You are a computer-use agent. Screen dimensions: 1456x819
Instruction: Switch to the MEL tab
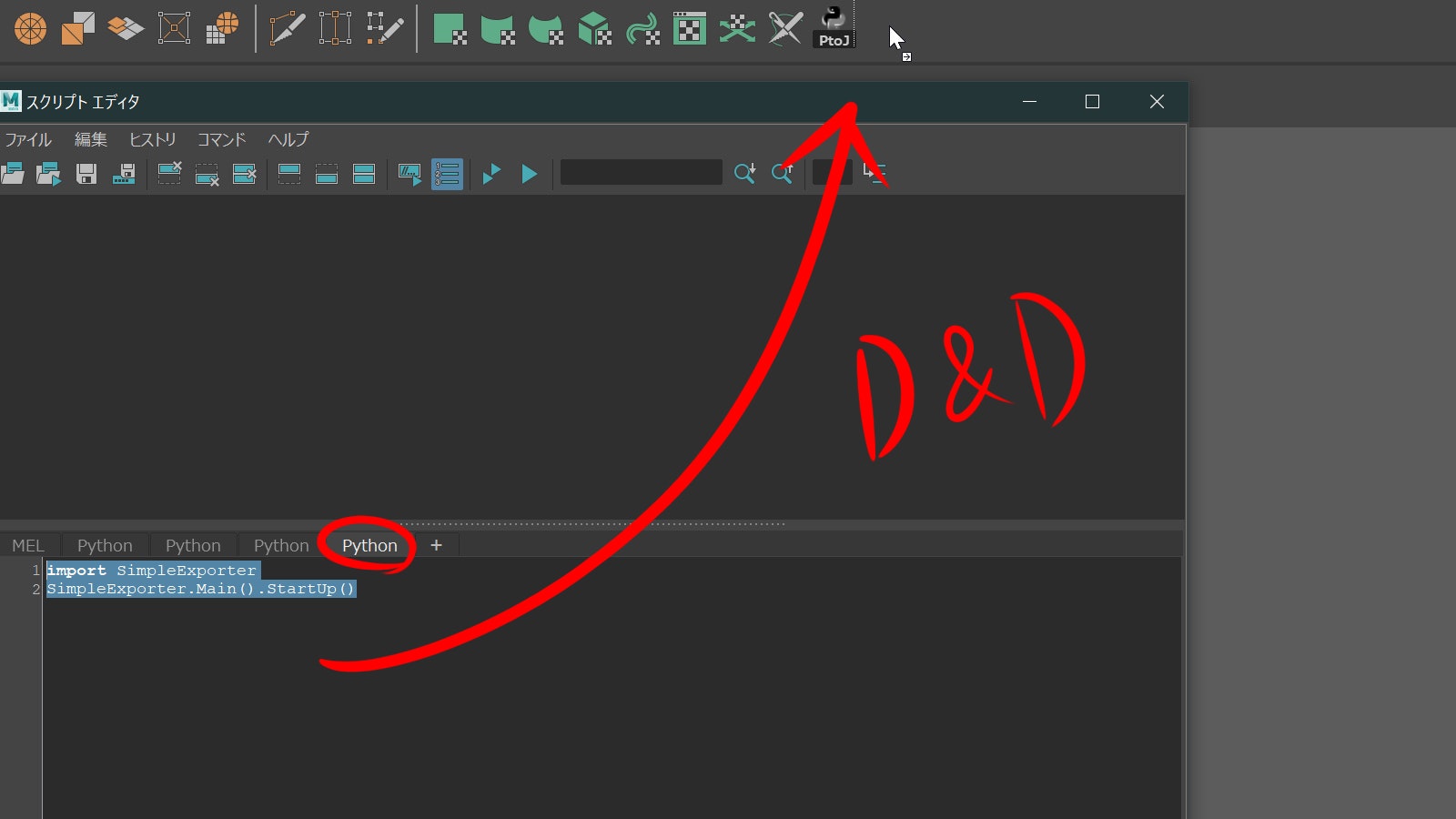[x=28, y=545]
